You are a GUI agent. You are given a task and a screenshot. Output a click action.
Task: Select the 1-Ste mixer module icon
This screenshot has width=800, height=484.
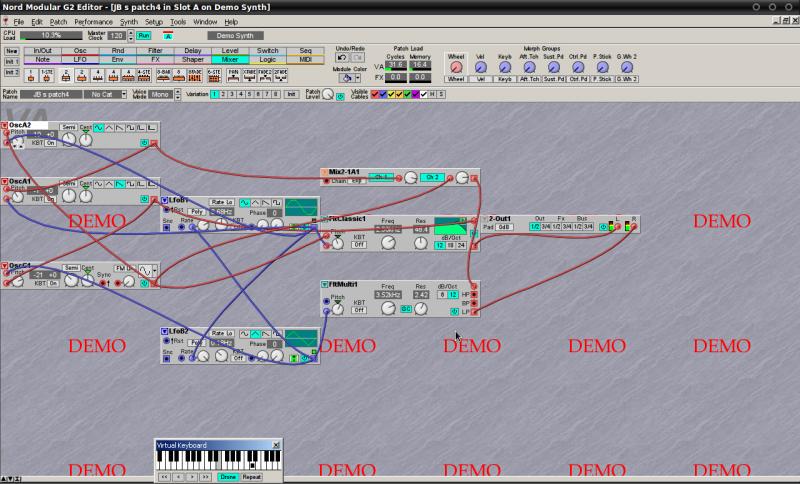(46, 75)
